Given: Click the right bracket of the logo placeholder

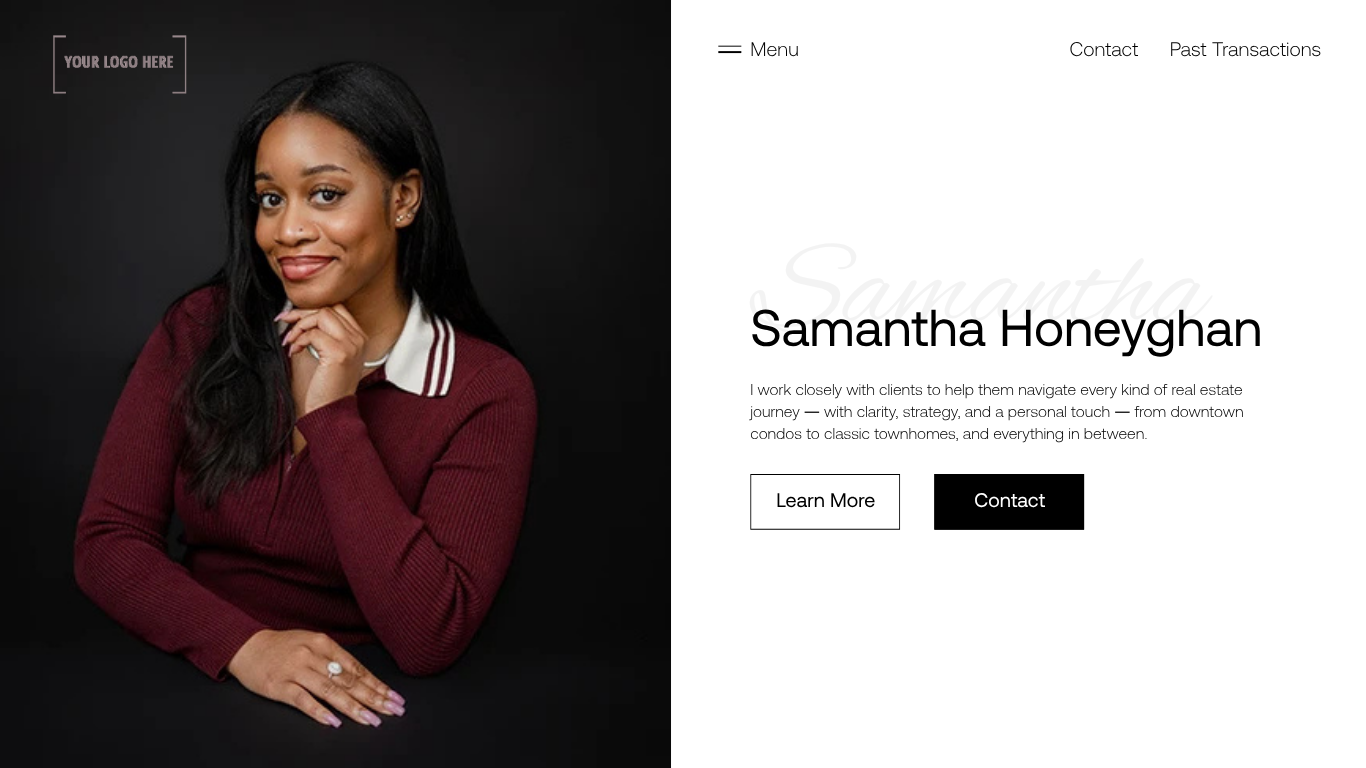Looking at the screenshot, I should [180, 64].
